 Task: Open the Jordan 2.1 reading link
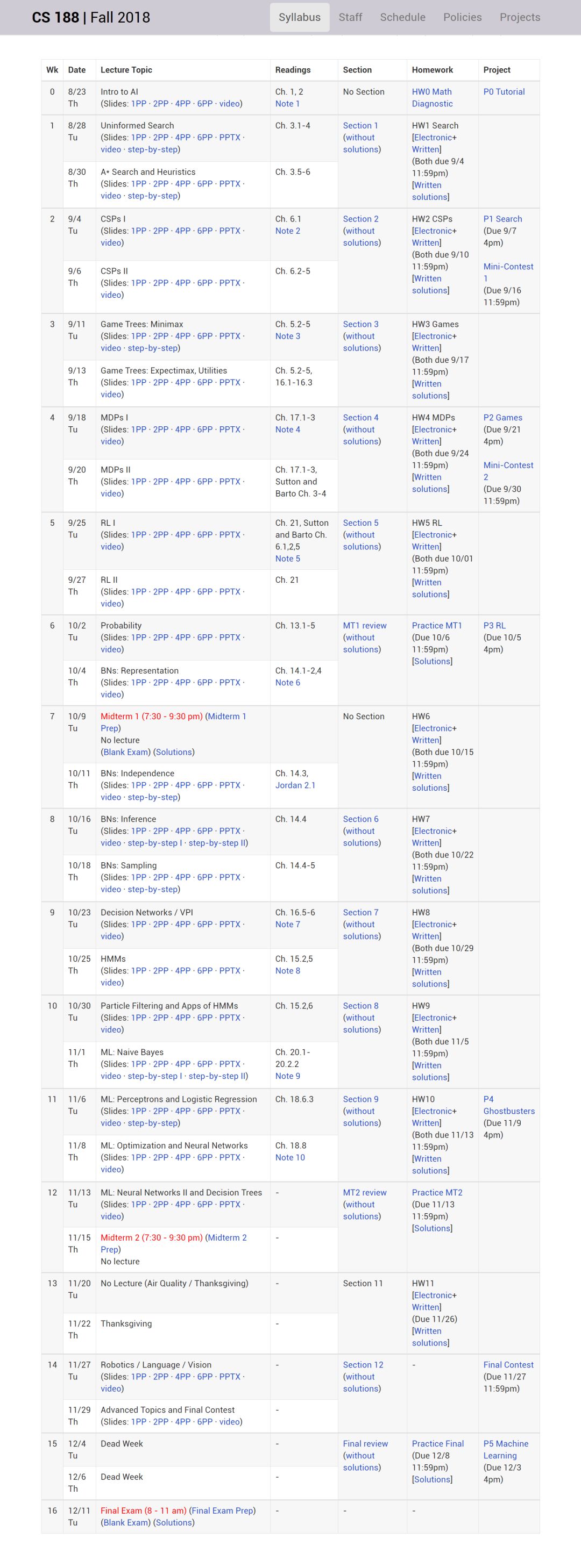(x=295, y=785)
